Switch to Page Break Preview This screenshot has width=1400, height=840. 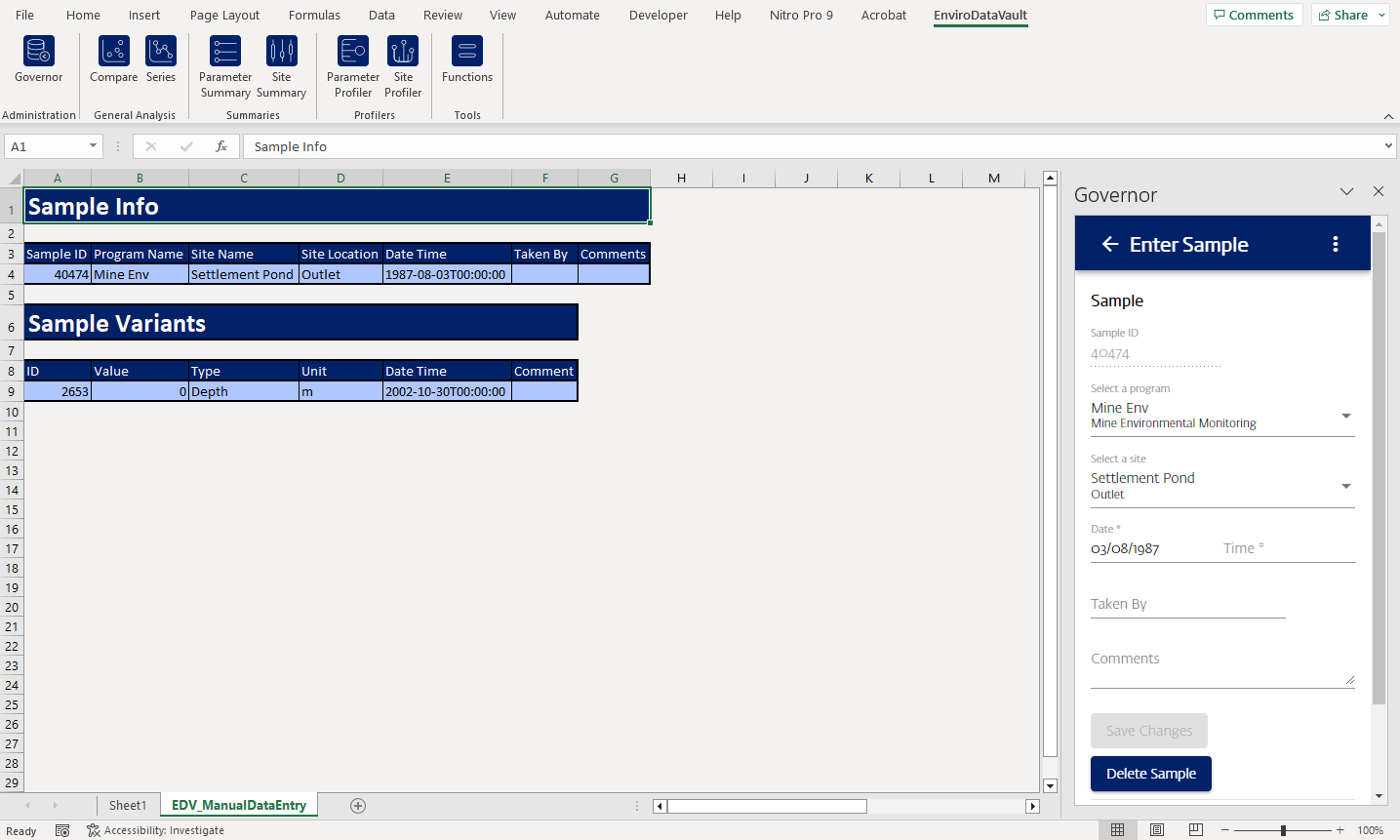tap(1196, 830)
